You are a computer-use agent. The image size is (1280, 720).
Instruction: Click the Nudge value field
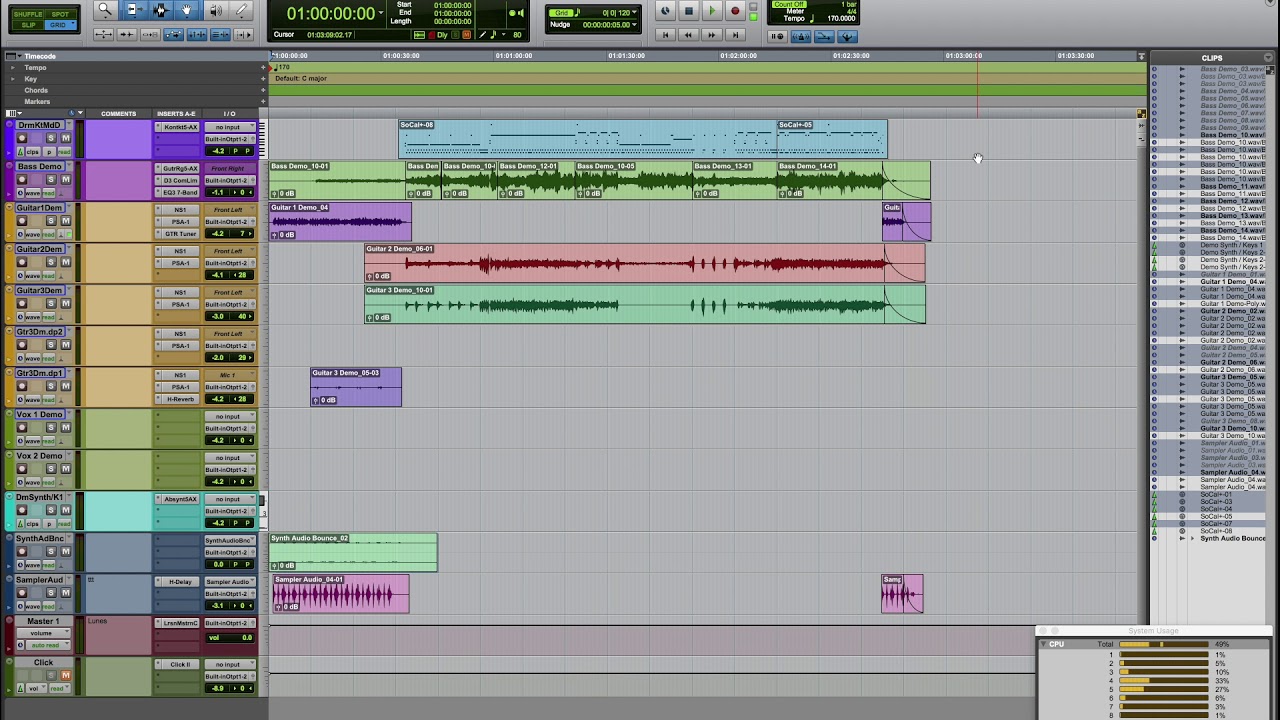tap(606, 25)
